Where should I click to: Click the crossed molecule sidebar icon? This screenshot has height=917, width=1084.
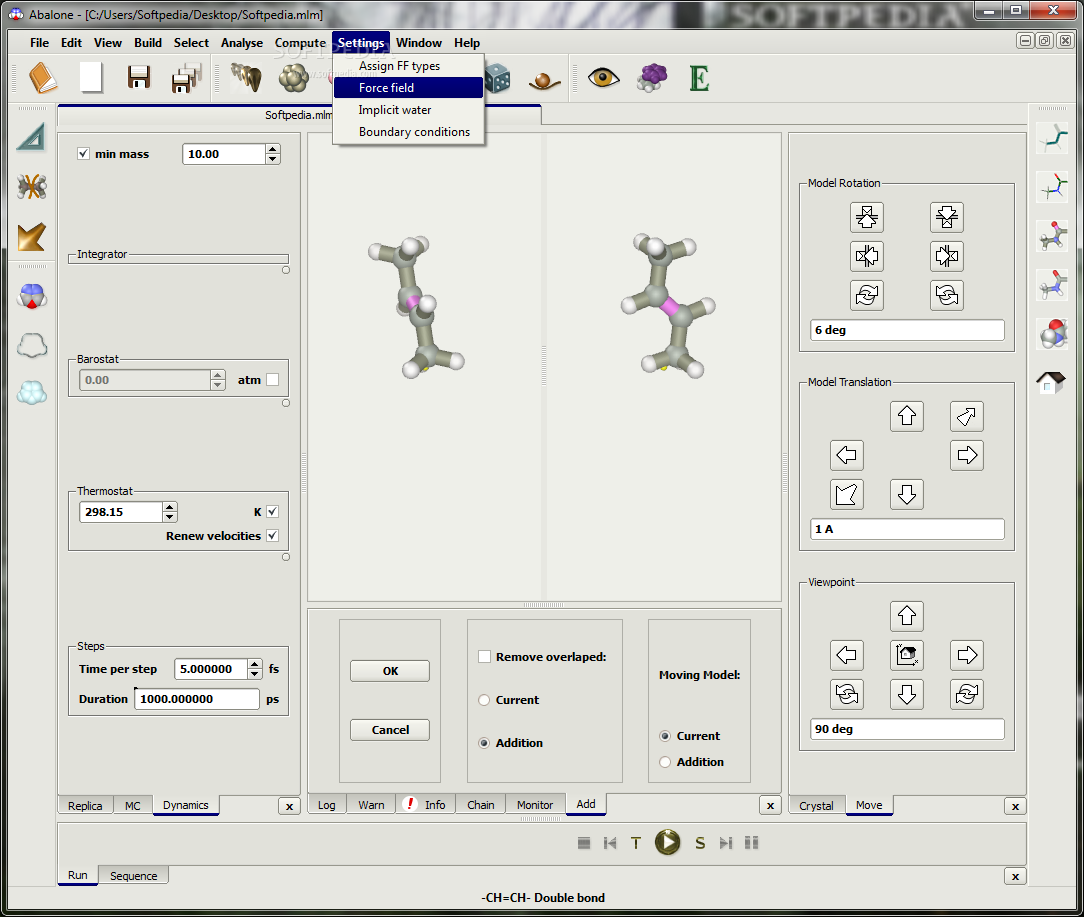click(x=32, y=187)
